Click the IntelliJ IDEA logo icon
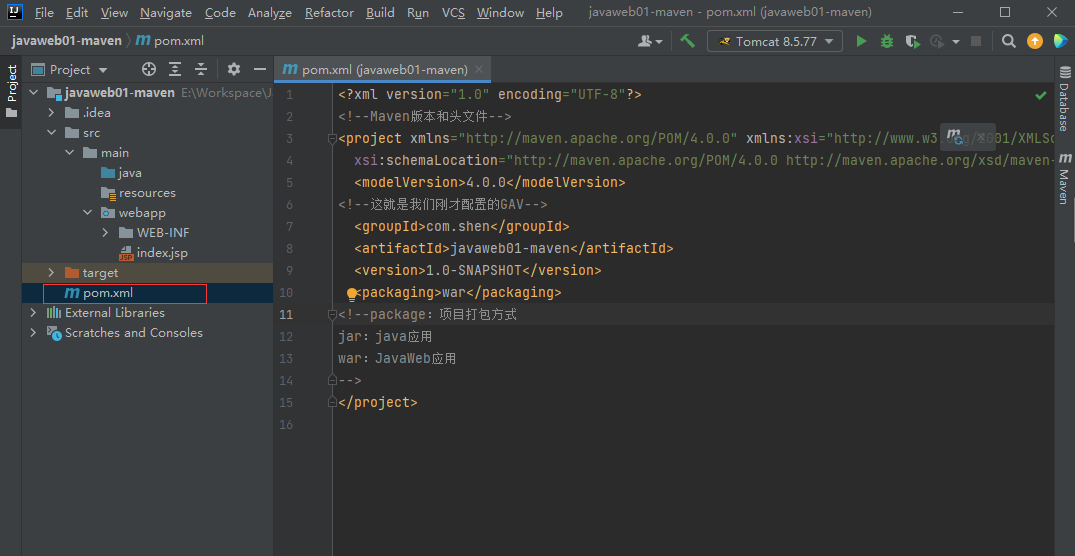 [14, 12]
